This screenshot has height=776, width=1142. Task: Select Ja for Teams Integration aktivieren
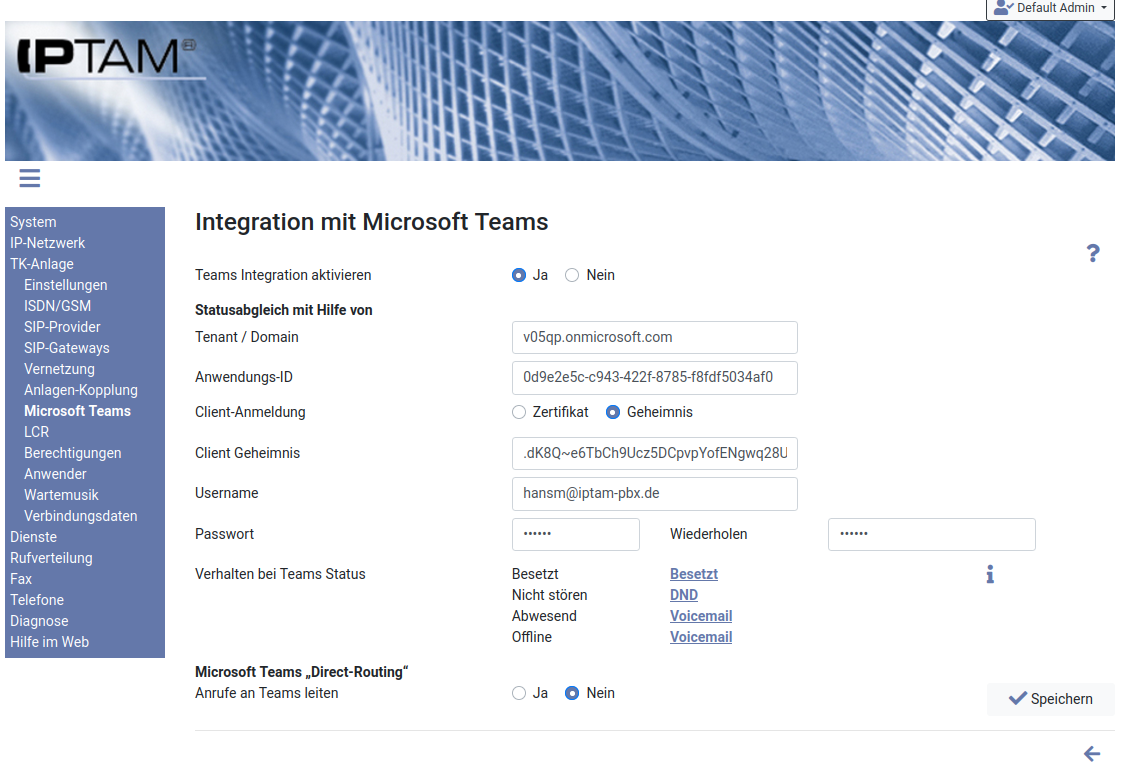(x=519, y=275)
